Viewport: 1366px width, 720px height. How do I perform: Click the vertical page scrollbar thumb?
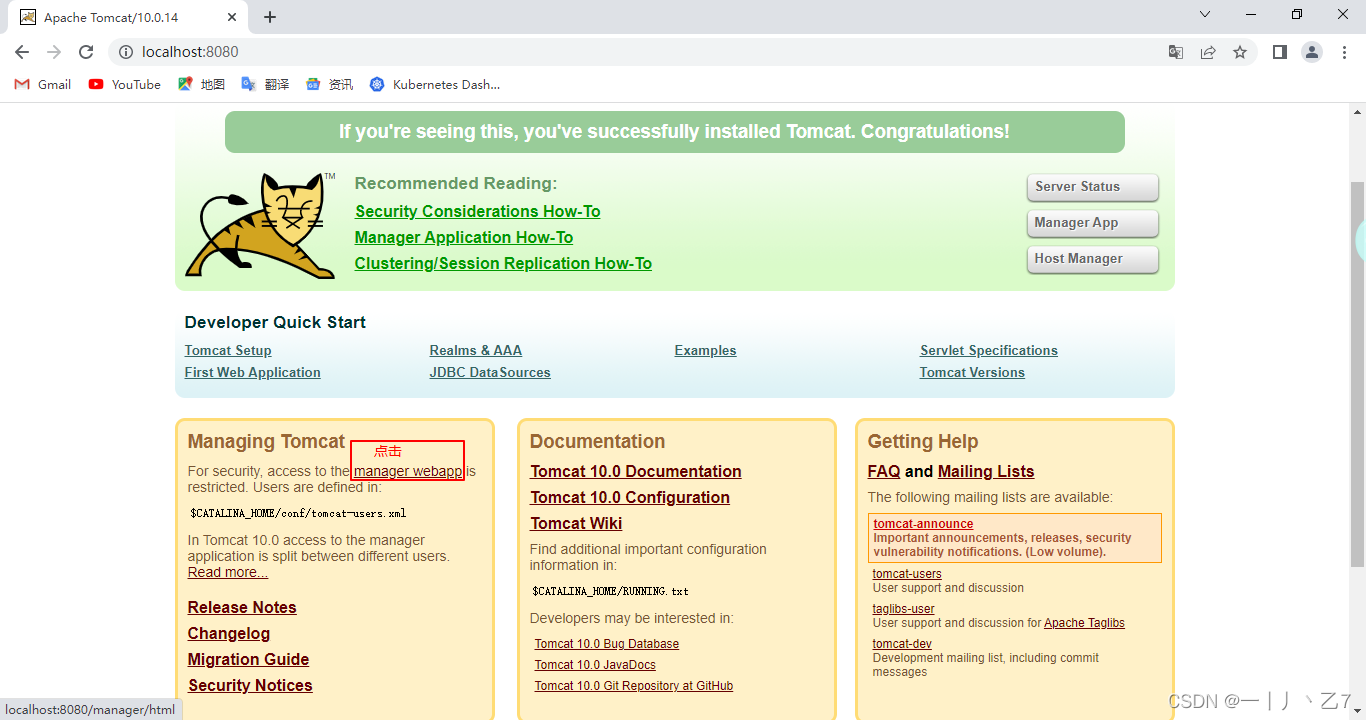coord(1357,375)
